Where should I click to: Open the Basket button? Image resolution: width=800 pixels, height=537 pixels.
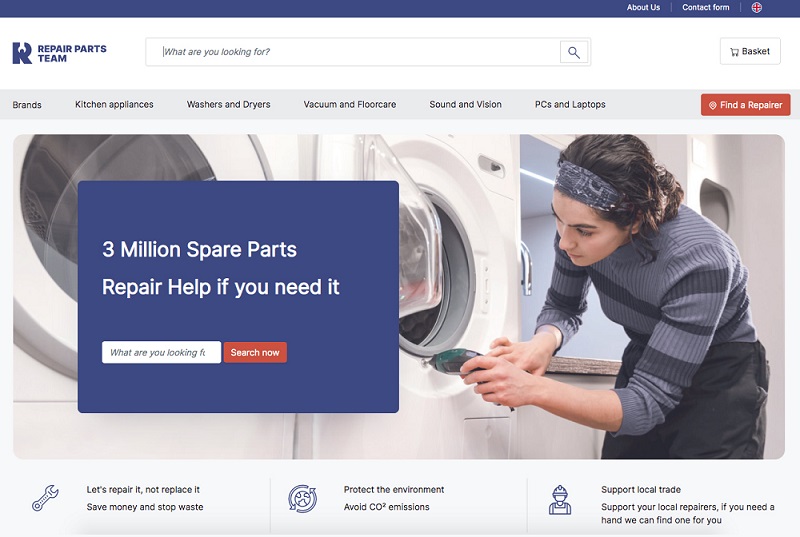(x=750, y=51)
